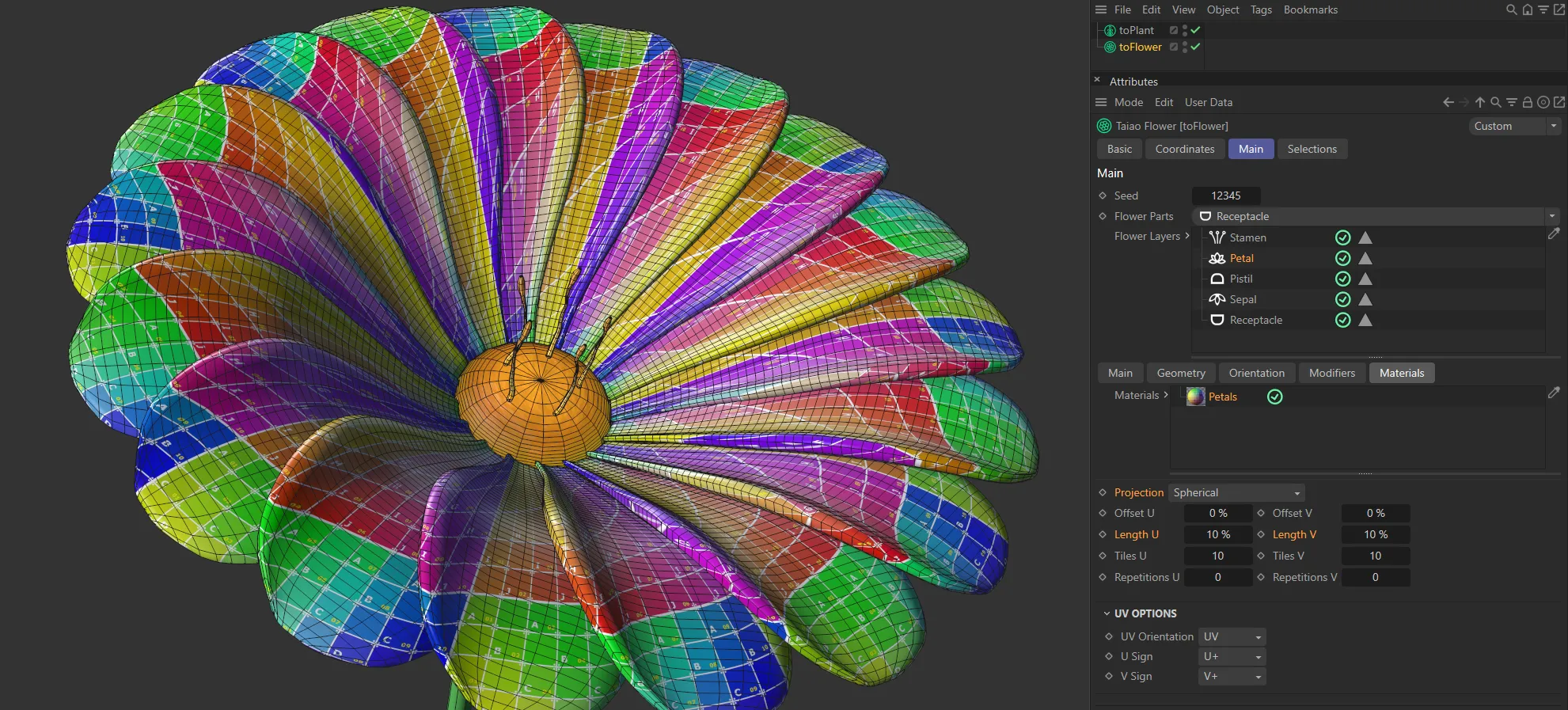The image size is (1568, 710).
Task: Toggle toFlower visibility dots
Action: tap(1184, 47)
